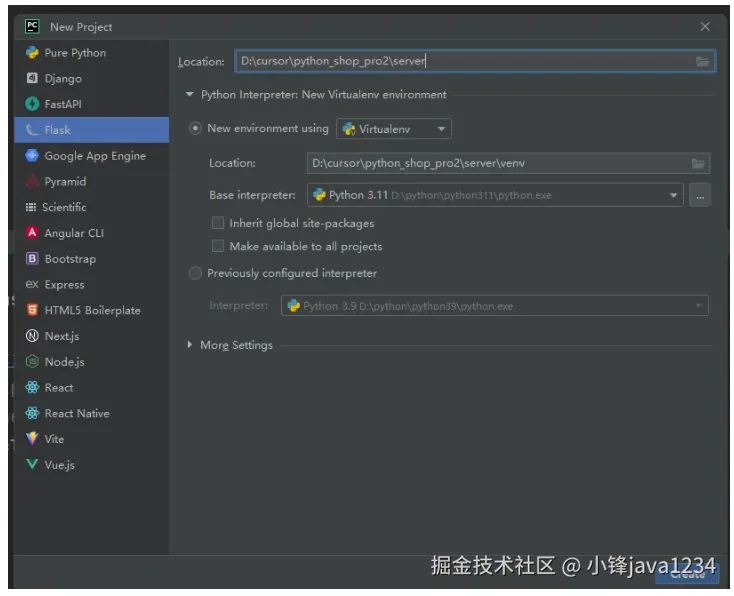Screen dimensions: 734x596
Task: Select Angular CLI project type
Action: point(92,233)
